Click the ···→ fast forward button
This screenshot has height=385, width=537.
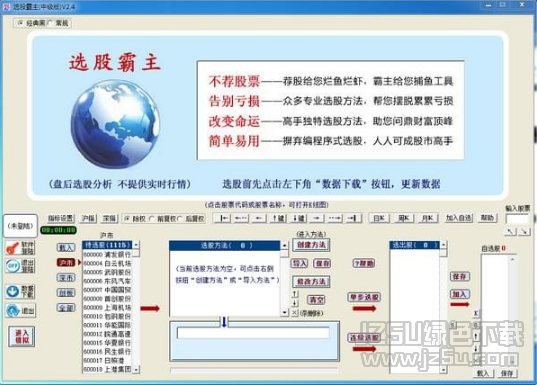point(334,218)
